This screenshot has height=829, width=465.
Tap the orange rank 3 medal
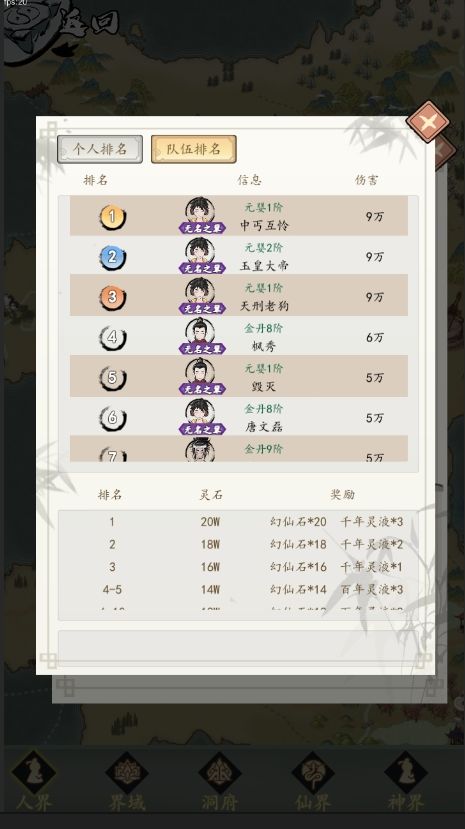click(112, 297)
